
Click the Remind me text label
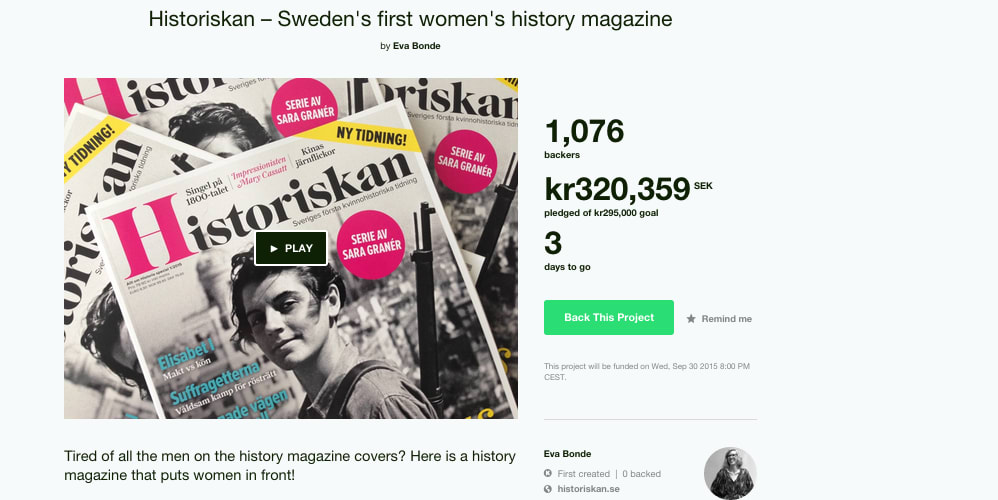tap(726, 319)
